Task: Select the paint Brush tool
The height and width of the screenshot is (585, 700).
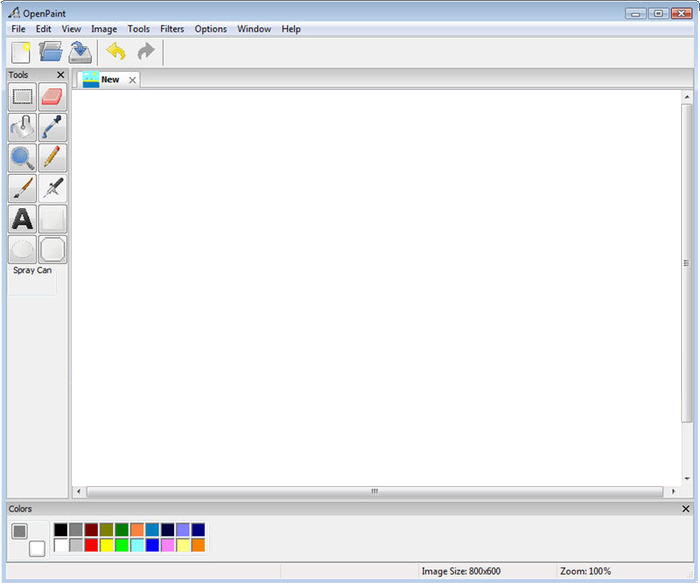Action: click(22, 188)
